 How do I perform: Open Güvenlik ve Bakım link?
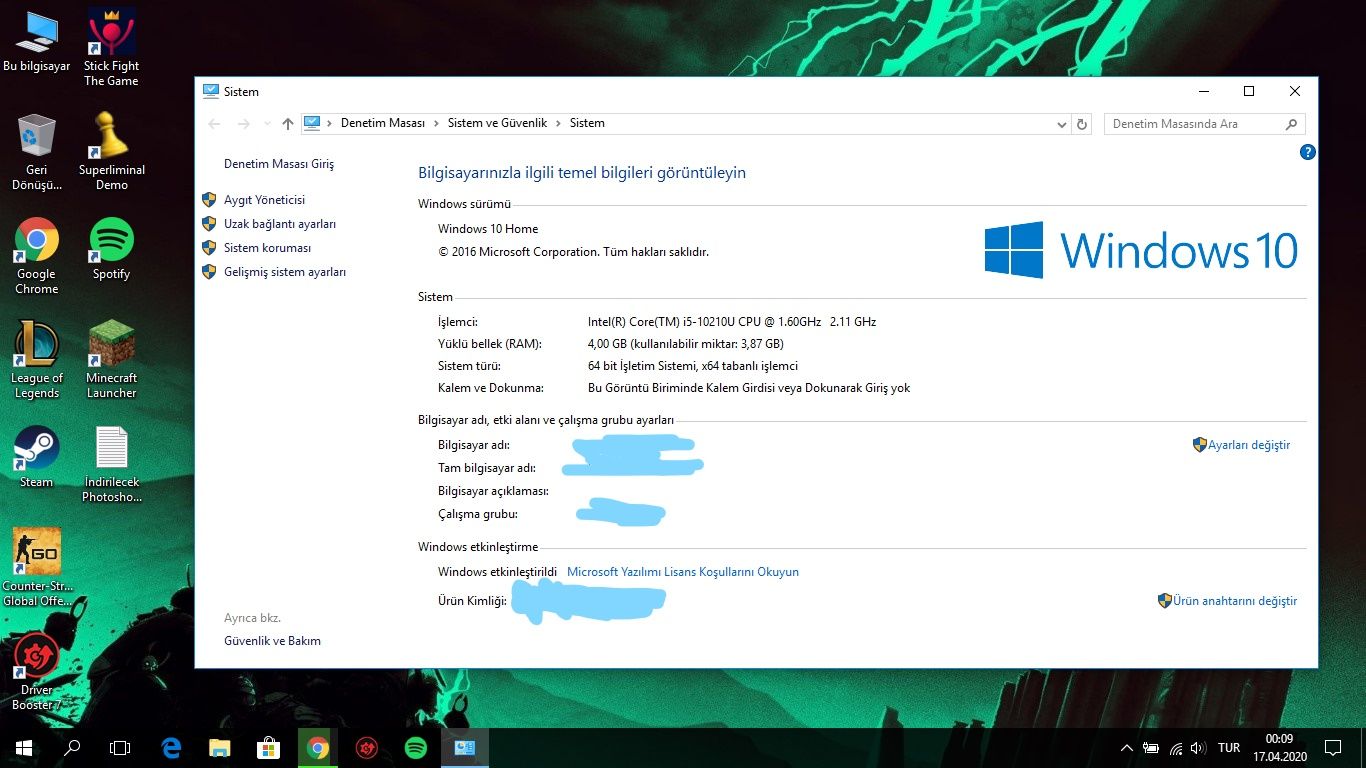(272, 641)
